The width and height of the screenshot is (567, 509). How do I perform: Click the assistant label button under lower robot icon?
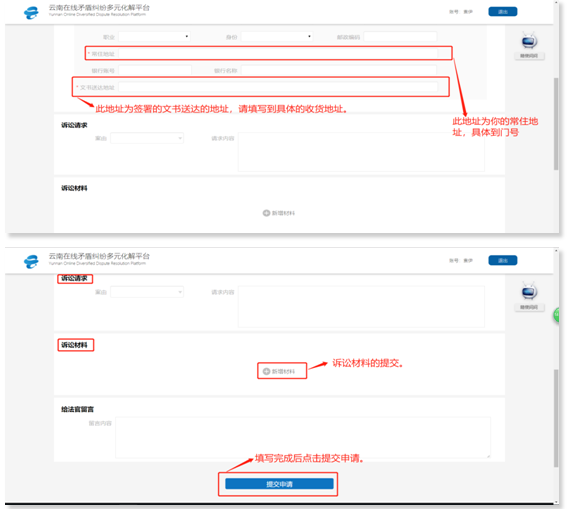click(529, 307)
